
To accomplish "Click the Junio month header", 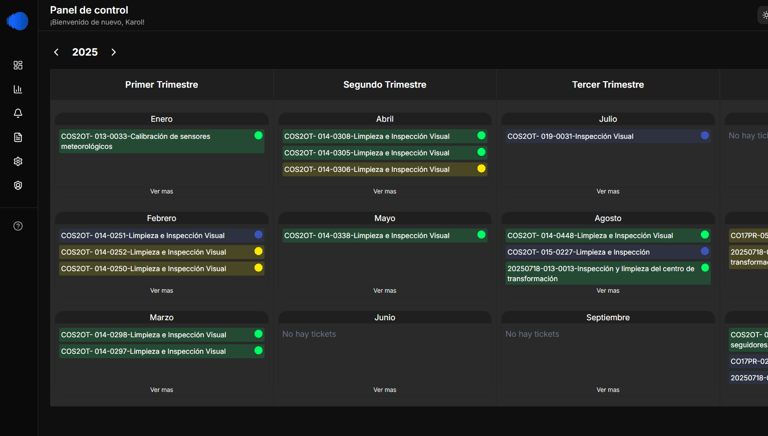I will 384,317.
